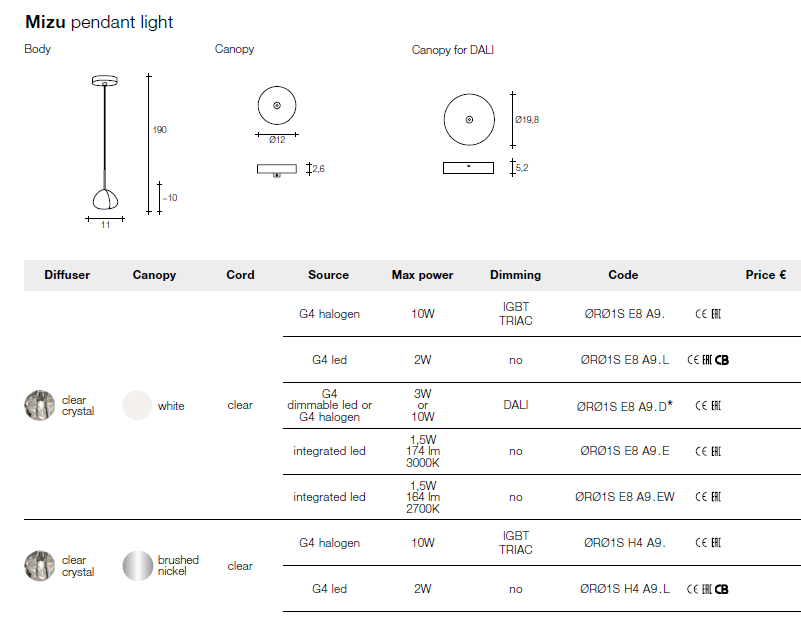Click the CE mark in the DALI dimming row

[x=701, y=406]
